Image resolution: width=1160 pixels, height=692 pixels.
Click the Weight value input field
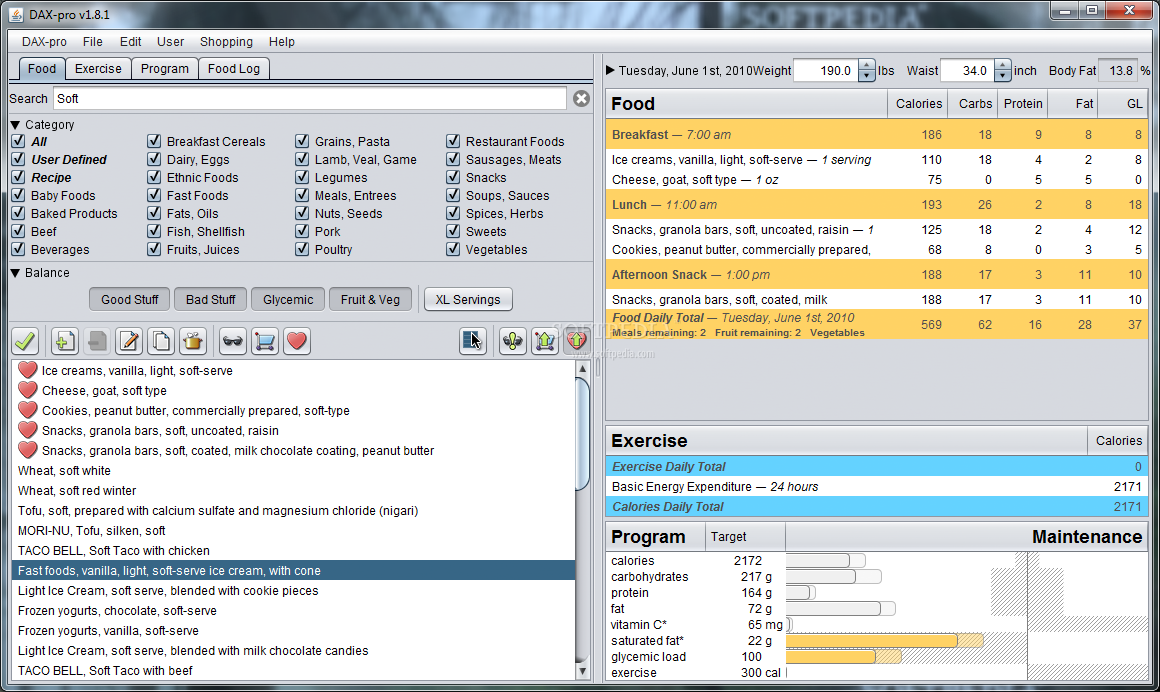click(x=826, y=70)
